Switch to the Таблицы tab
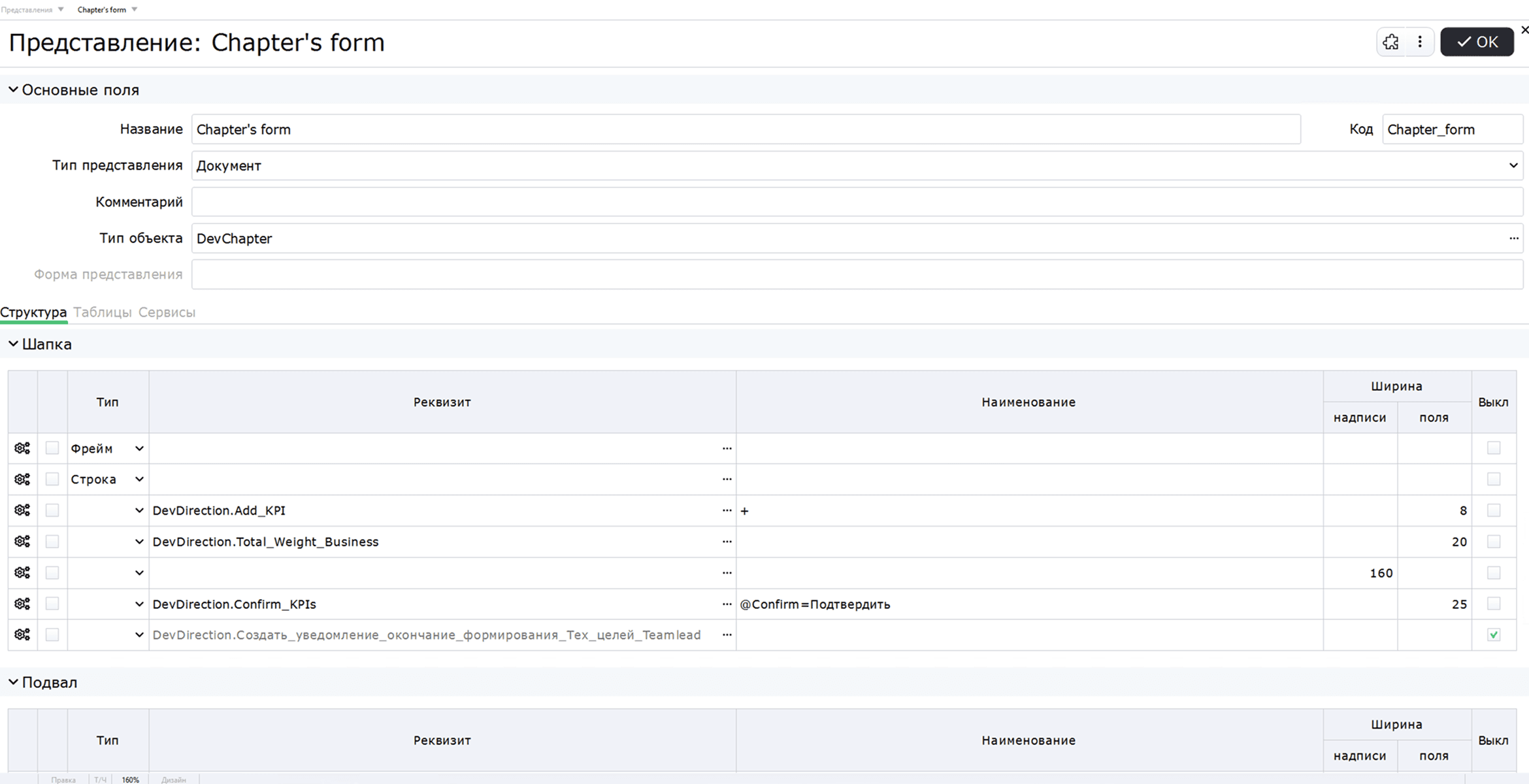1529x784 pixels. pos(103,312)
